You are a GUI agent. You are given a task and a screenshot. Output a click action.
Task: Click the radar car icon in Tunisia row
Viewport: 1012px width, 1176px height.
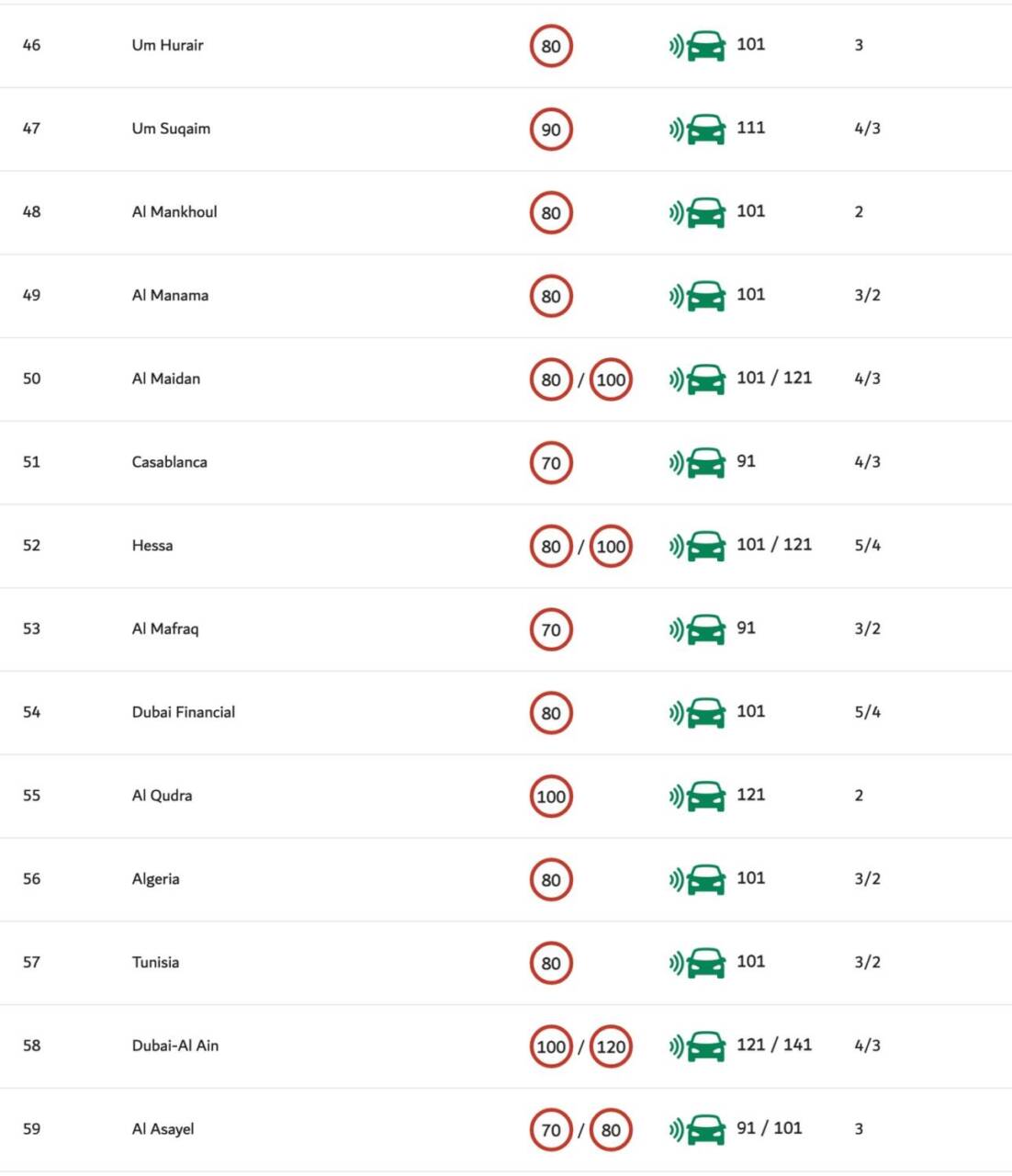pyautogui.click(x=697, y=963)
